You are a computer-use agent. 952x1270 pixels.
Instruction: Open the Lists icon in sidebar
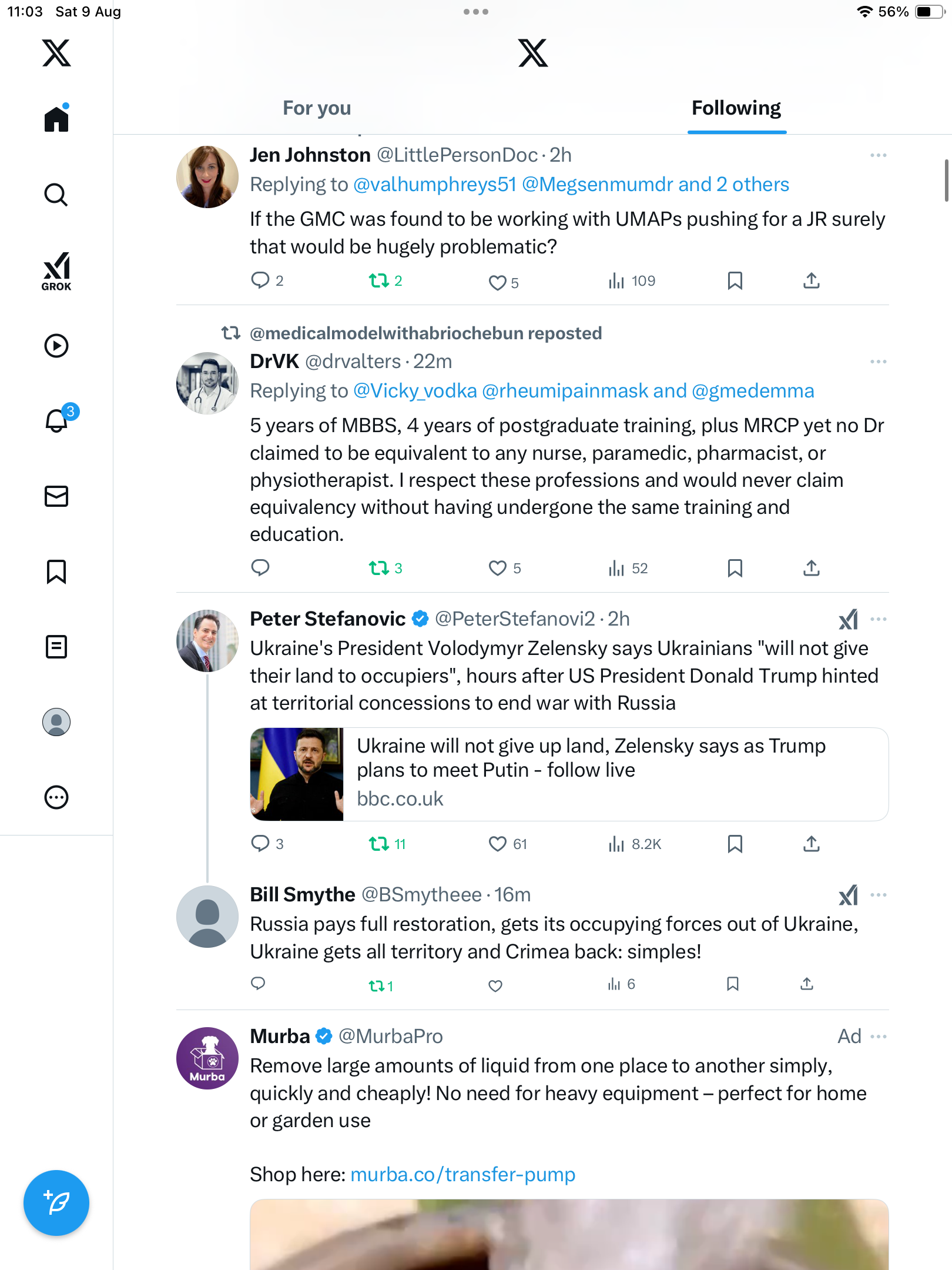tap(56, 647)
